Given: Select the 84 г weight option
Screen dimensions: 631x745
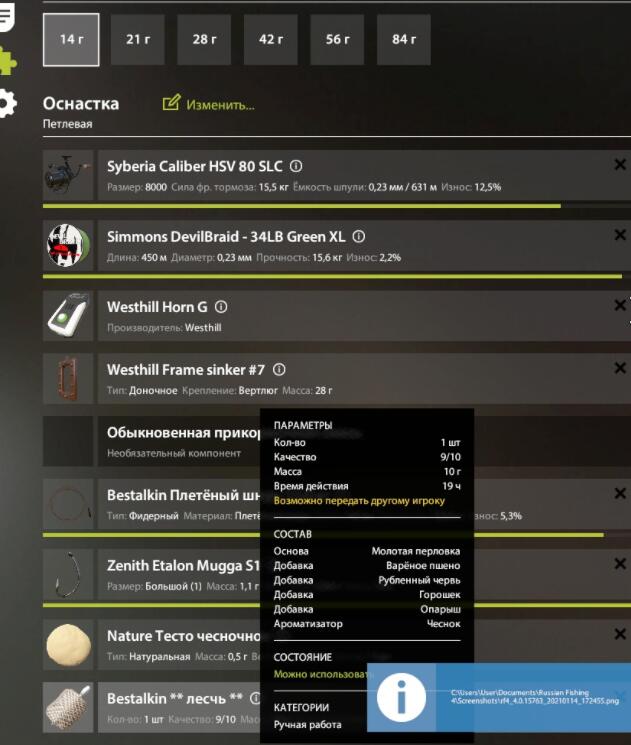Looking at the screenshot, I should coord(404,39).
